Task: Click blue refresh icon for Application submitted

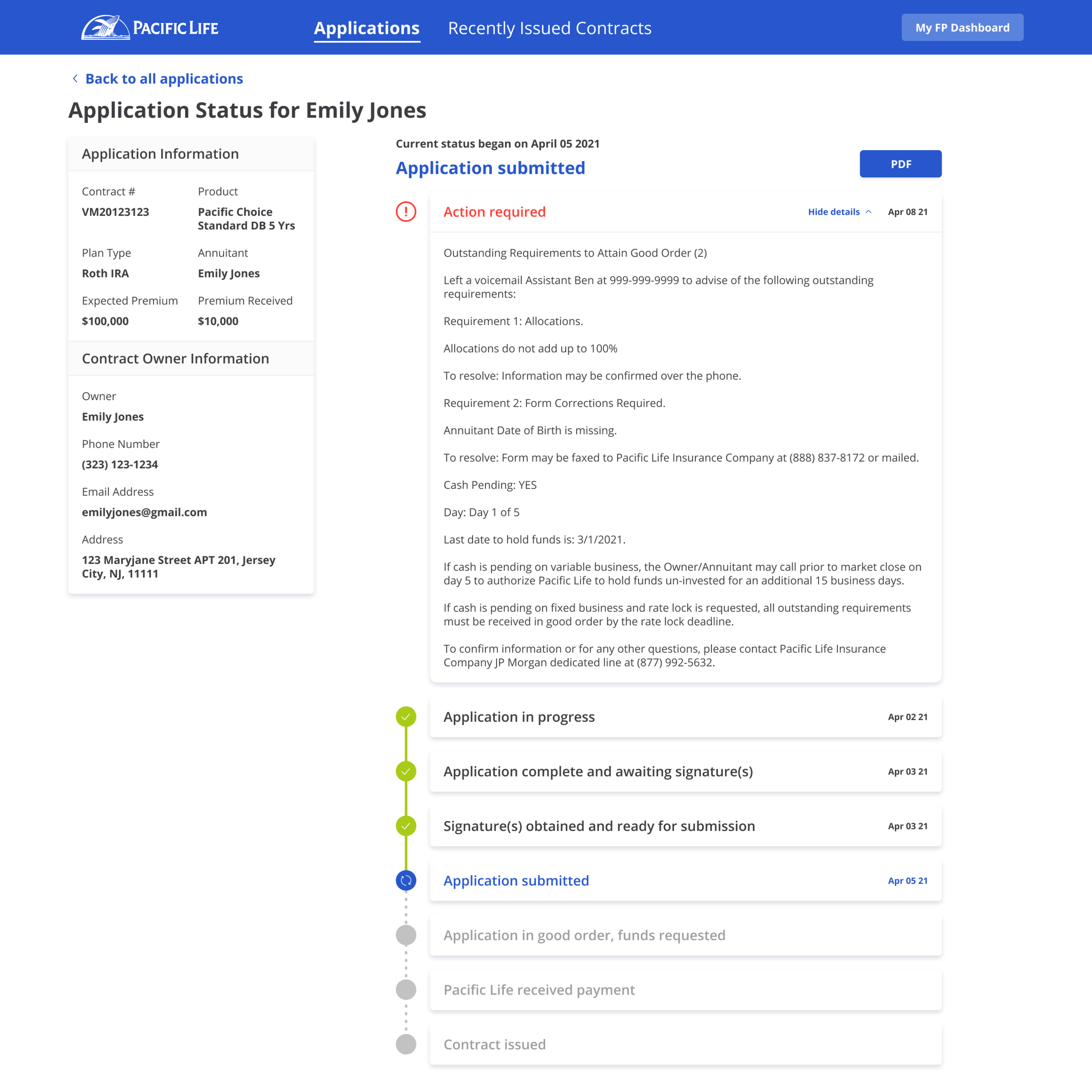Action: pyautogui.click(x=406, y=881)
